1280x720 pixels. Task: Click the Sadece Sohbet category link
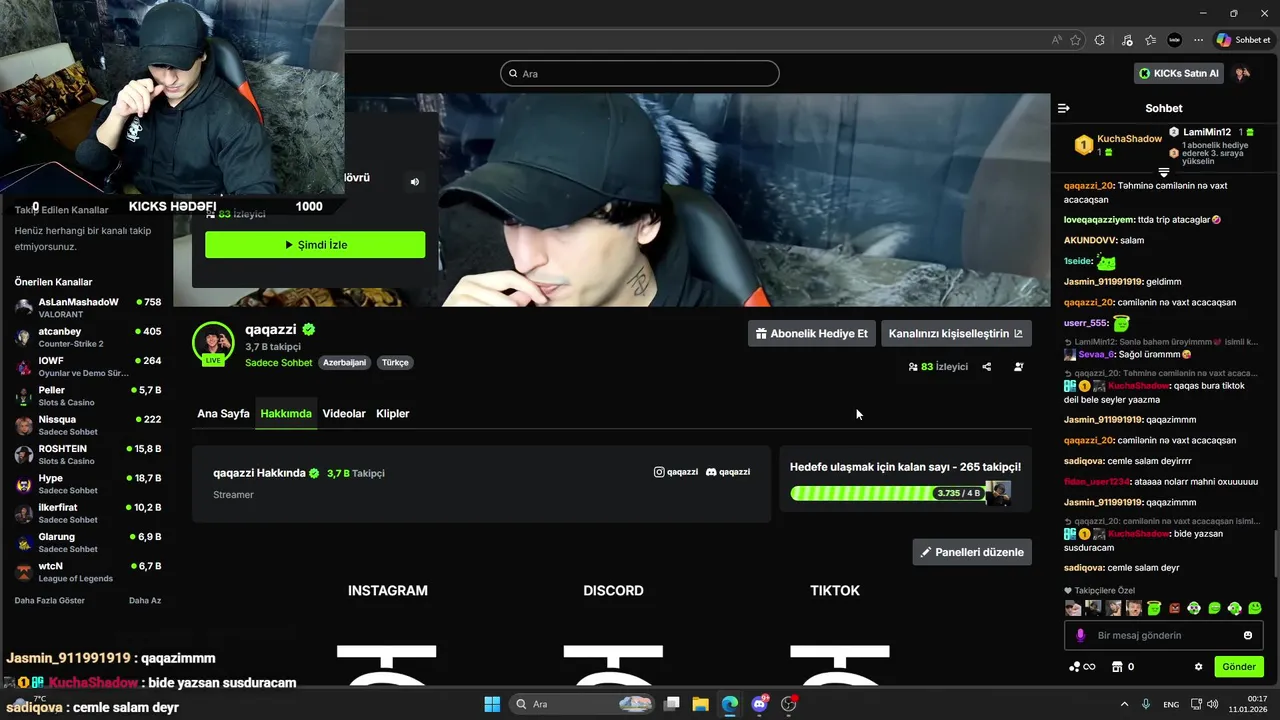(x=279, y=363)
